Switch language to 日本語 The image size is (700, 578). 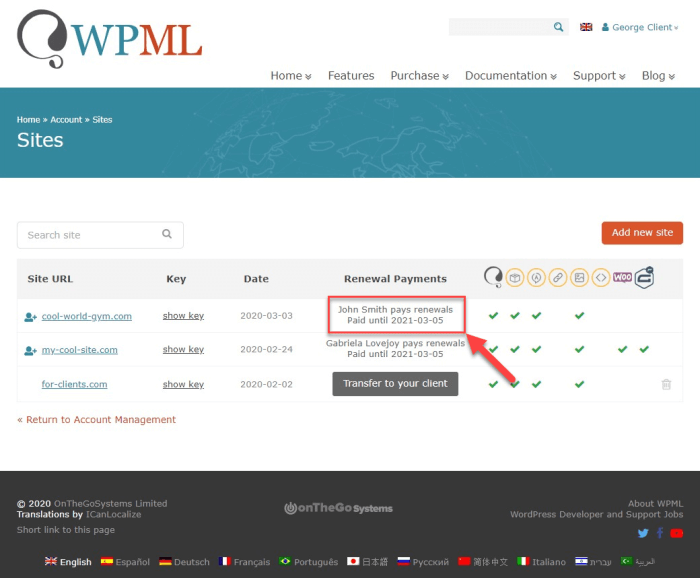coord(367,561)
